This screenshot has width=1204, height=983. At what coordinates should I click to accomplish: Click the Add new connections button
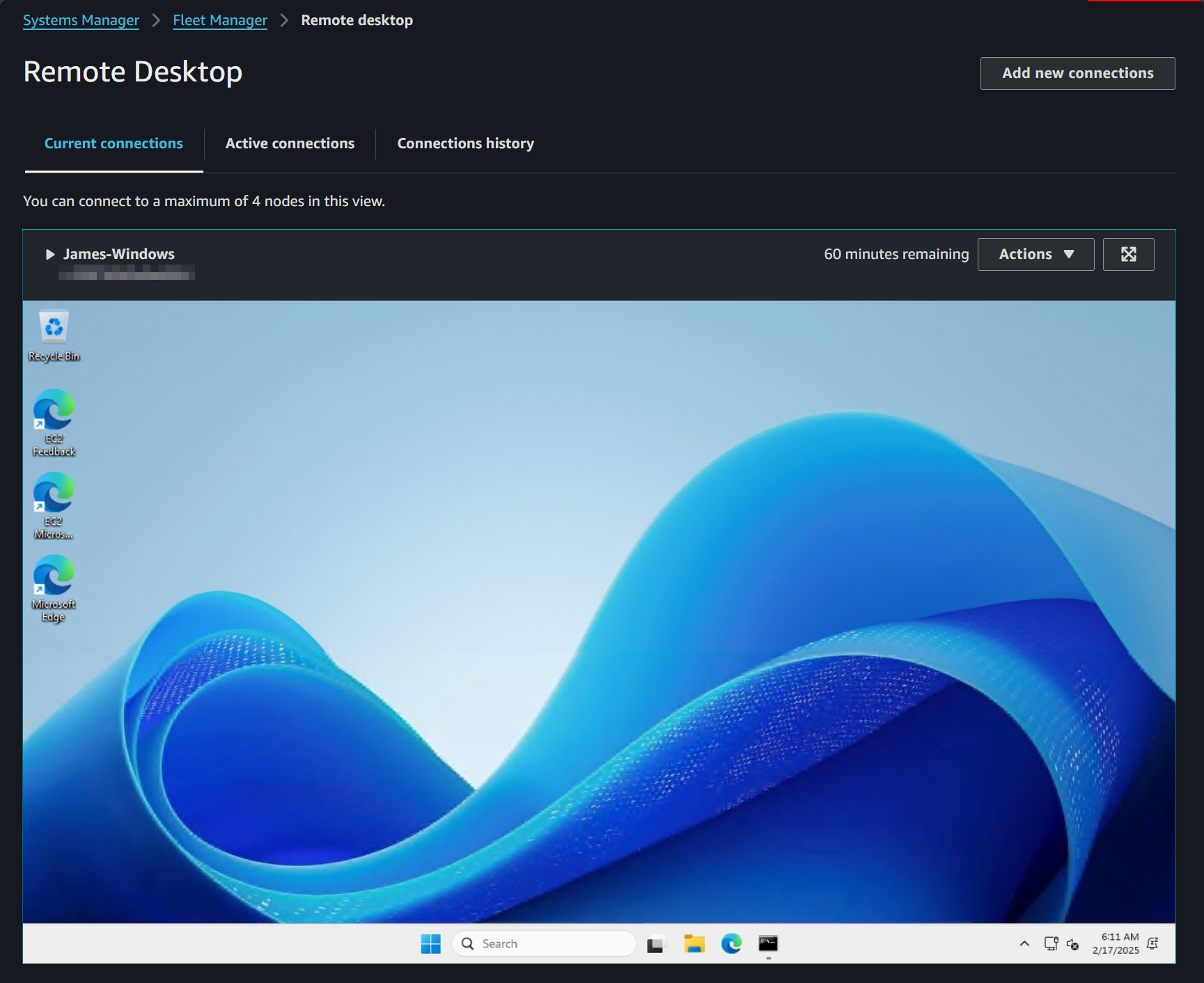tap(1077, 73)
